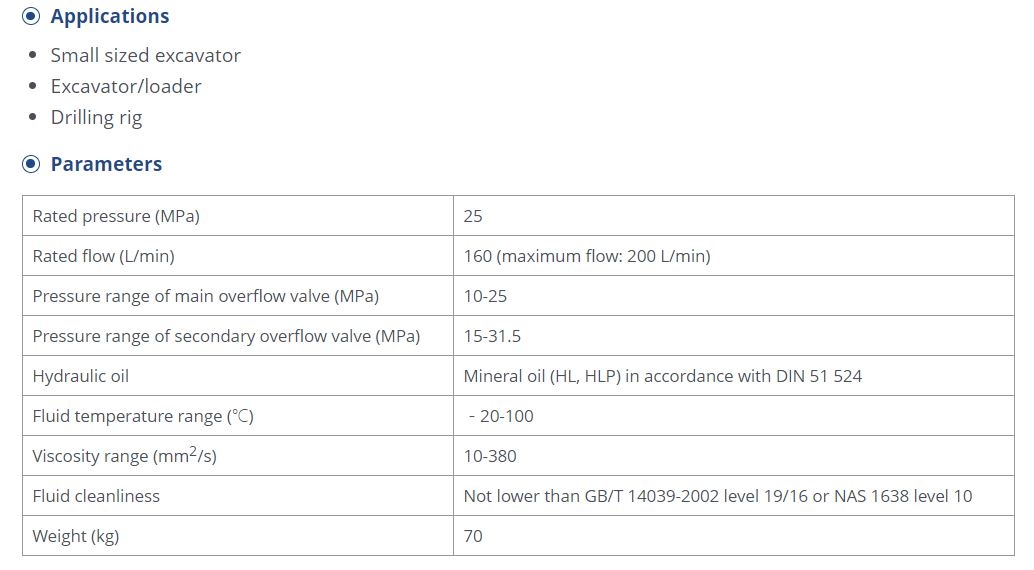The height and width of the screenshot is (570, 1034).
Task: Click the 10-25 pressure range value
Action: pyautogui.click(x=485, y=296)
